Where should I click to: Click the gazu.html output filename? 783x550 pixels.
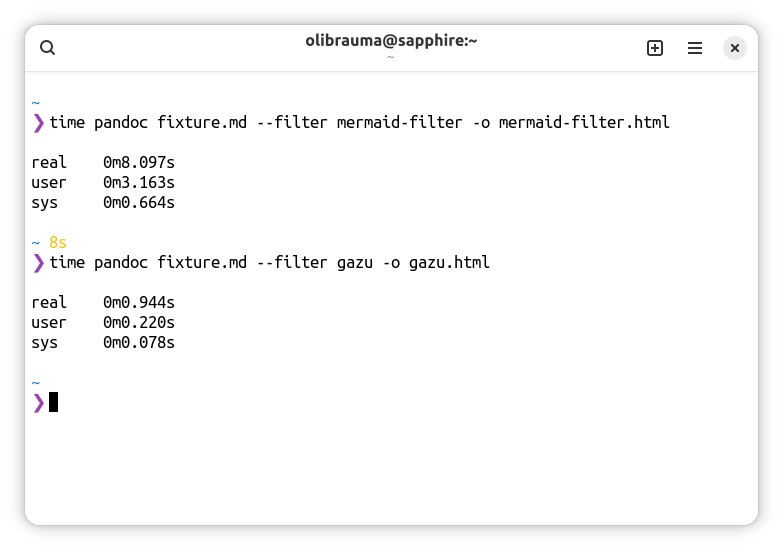[449, 263]
